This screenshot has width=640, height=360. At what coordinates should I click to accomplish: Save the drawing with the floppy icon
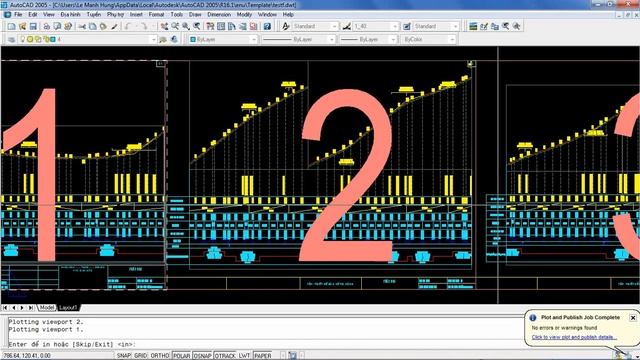(x=33, y=26)
